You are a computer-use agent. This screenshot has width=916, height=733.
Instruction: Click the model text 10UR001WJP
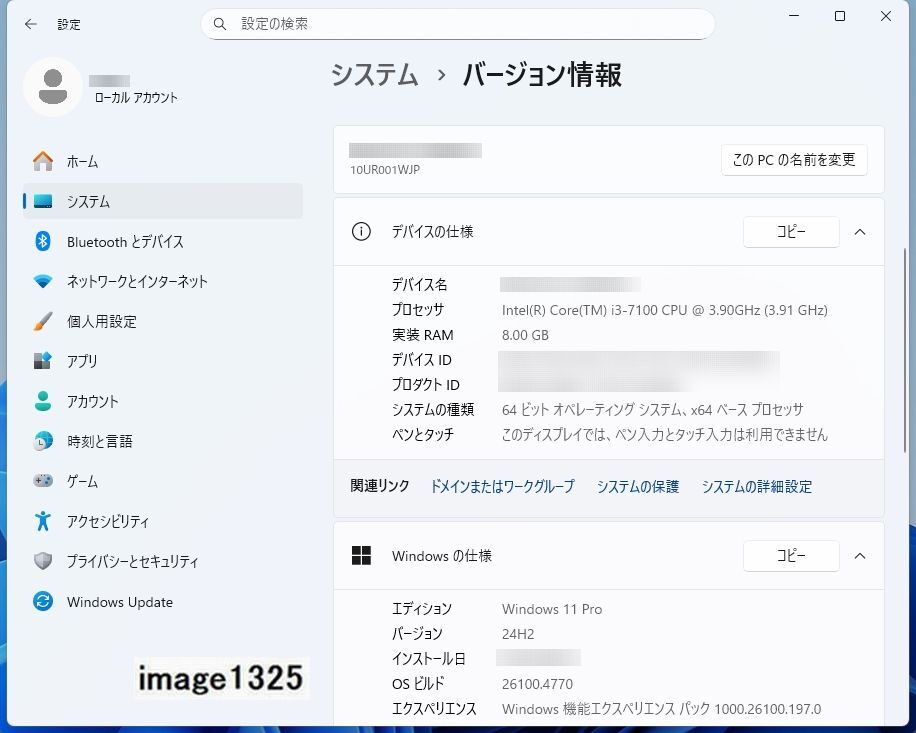(x=384, y=170)
